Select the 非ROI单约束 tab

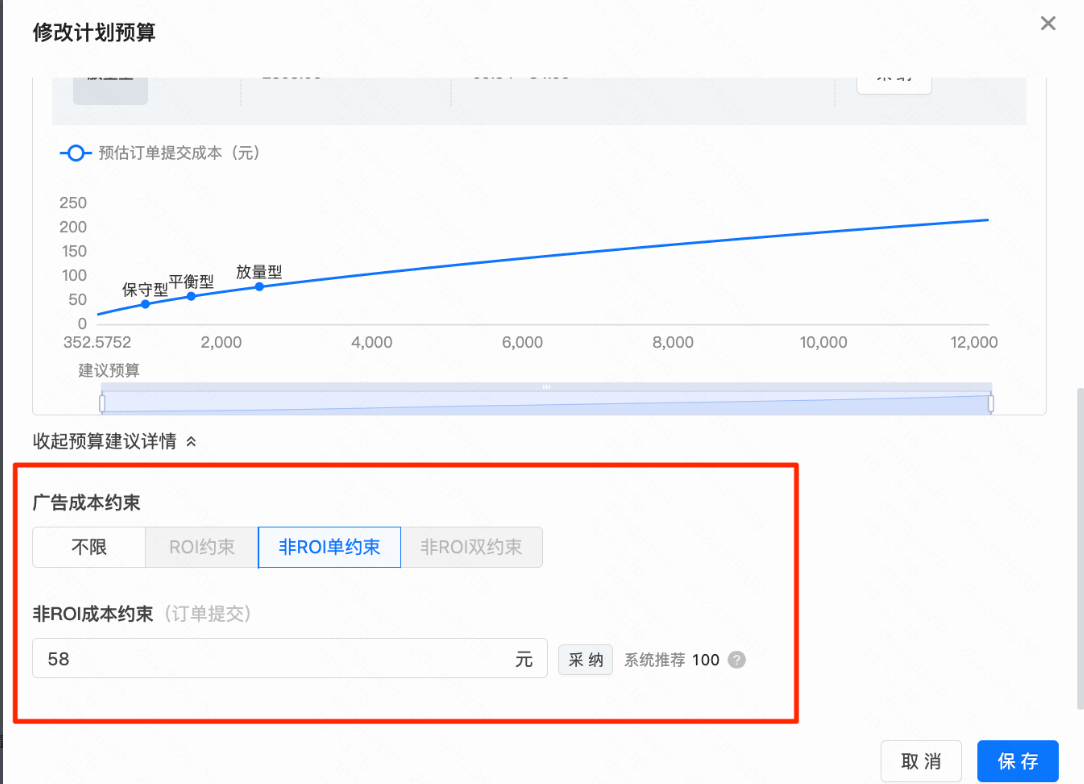(329, 547)
